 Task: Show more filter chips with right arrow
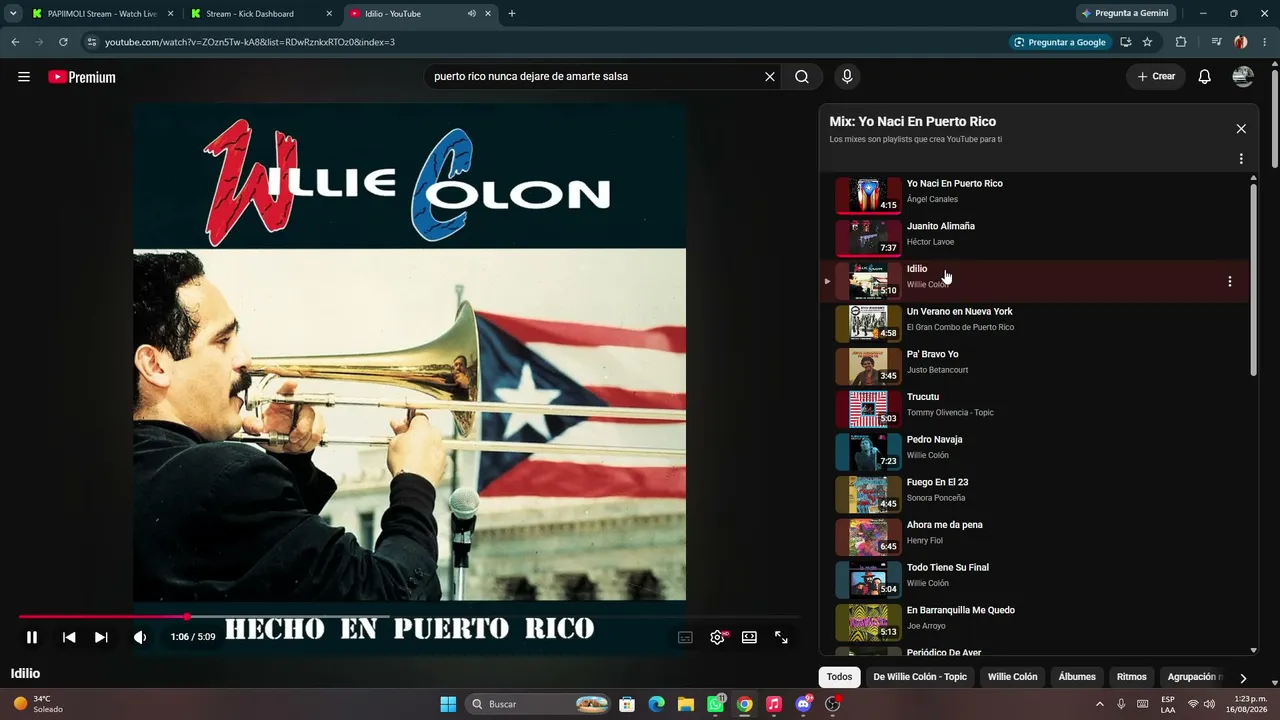1243,678
